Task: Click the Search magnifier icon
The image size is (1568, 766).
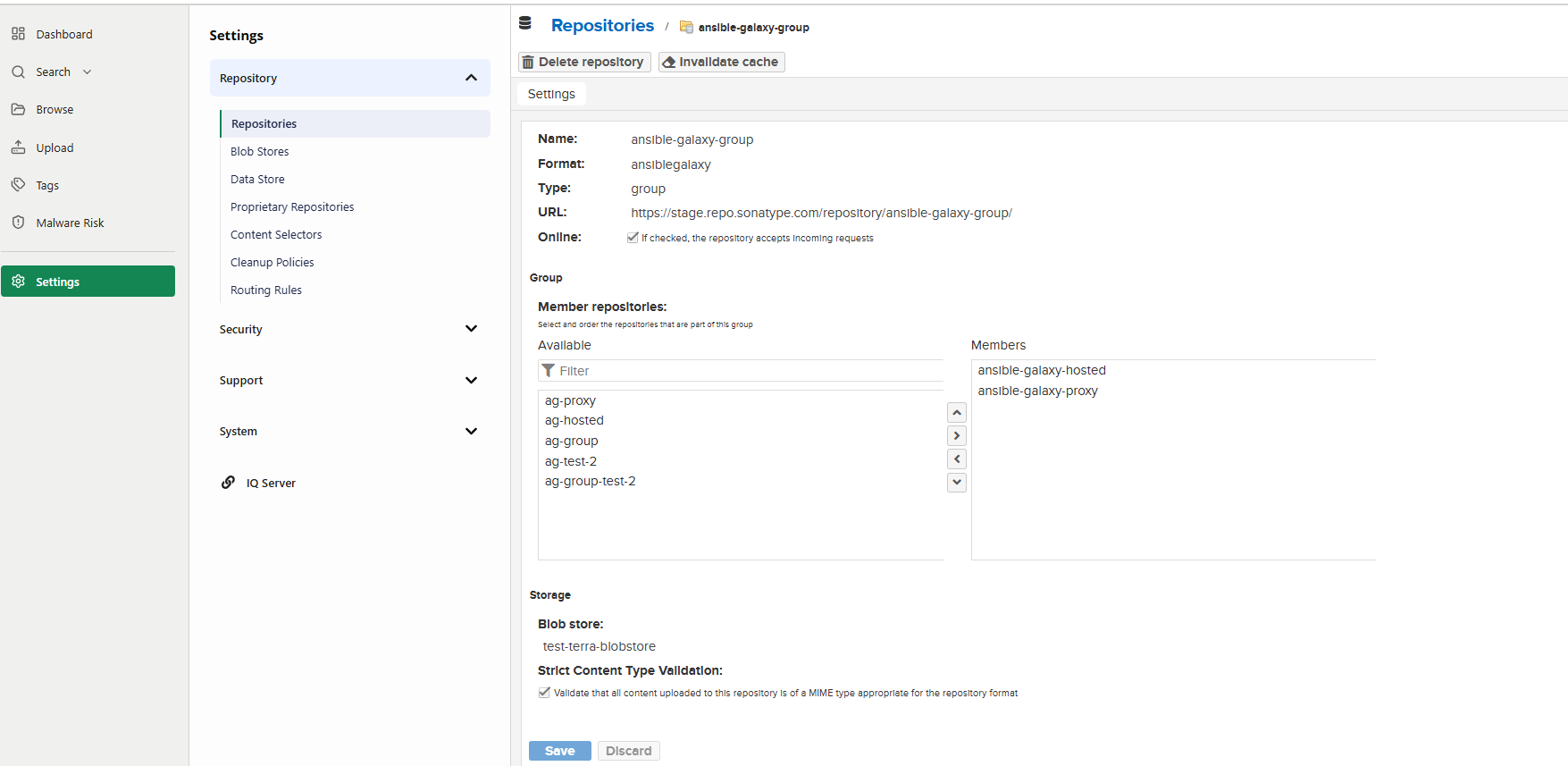Action: [x=18, y=72]
